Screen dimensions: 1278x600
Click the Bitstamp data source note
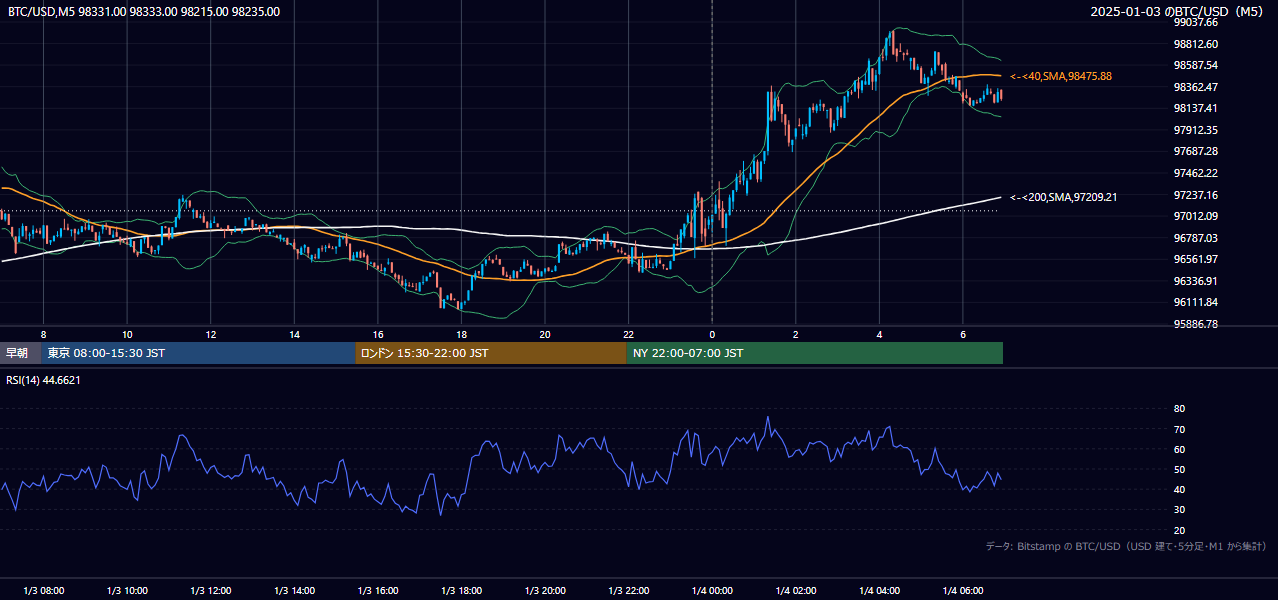(1126, 546)
